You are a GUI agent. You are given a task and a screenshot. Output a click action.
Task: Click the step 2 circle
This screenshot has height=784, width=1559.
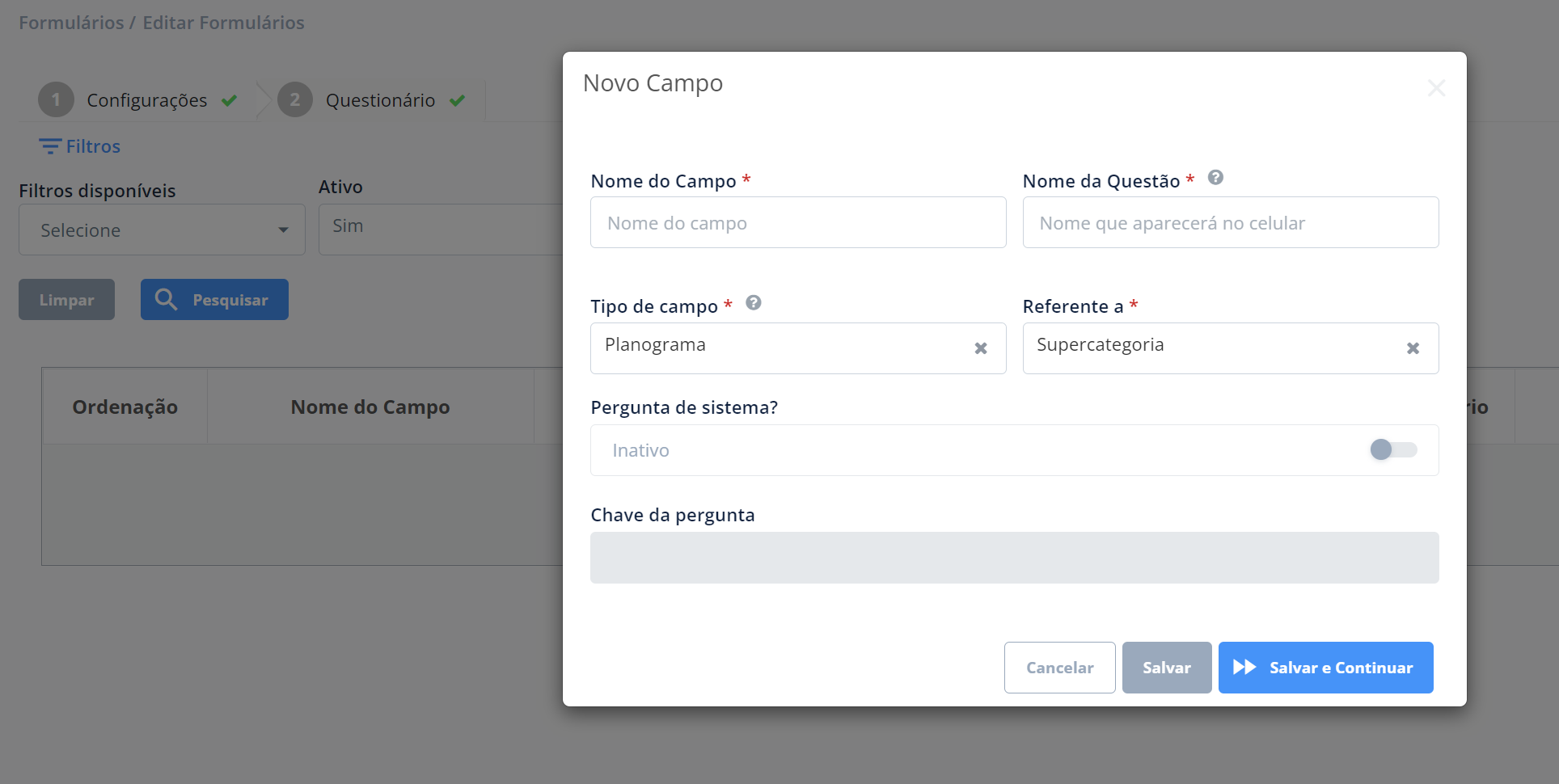point(295,99)
